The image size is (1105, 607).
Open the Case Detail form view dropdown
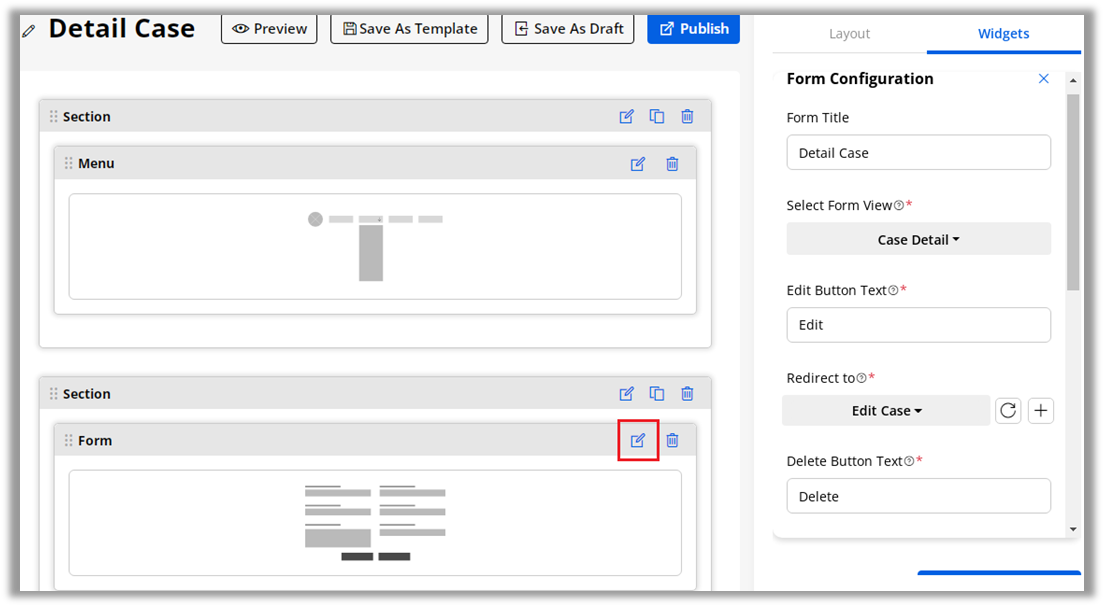(918, 240)
